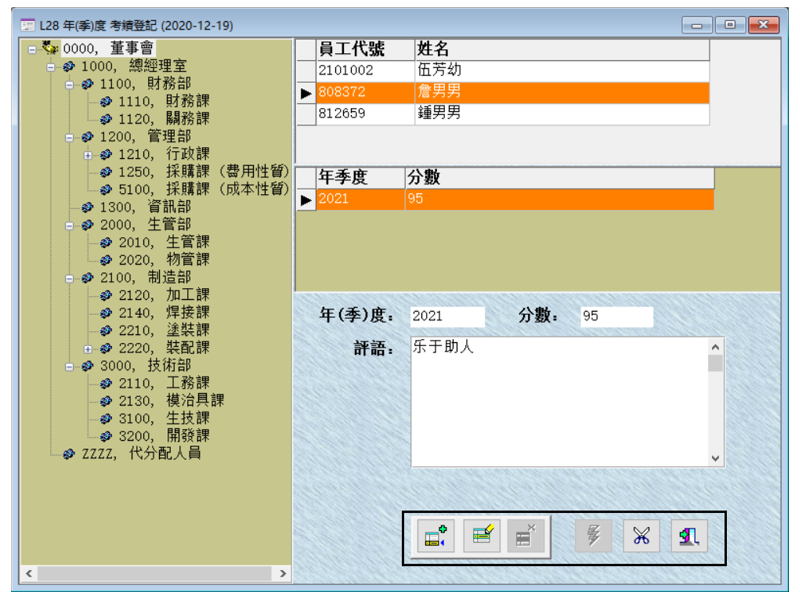Click the icon beside 1200, 管理部
Screen dimensions: 800x599
click(88, 137)
